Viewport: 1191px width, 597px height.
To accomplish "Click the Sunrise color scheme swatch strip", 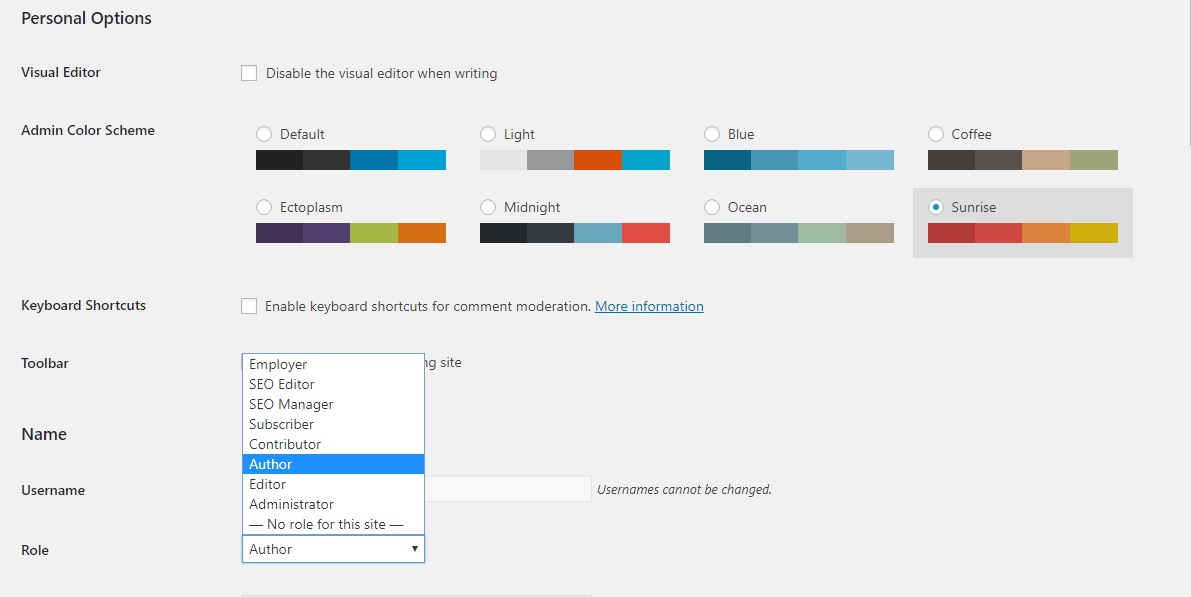I will pyautogui.click(x=1023, y=232).
